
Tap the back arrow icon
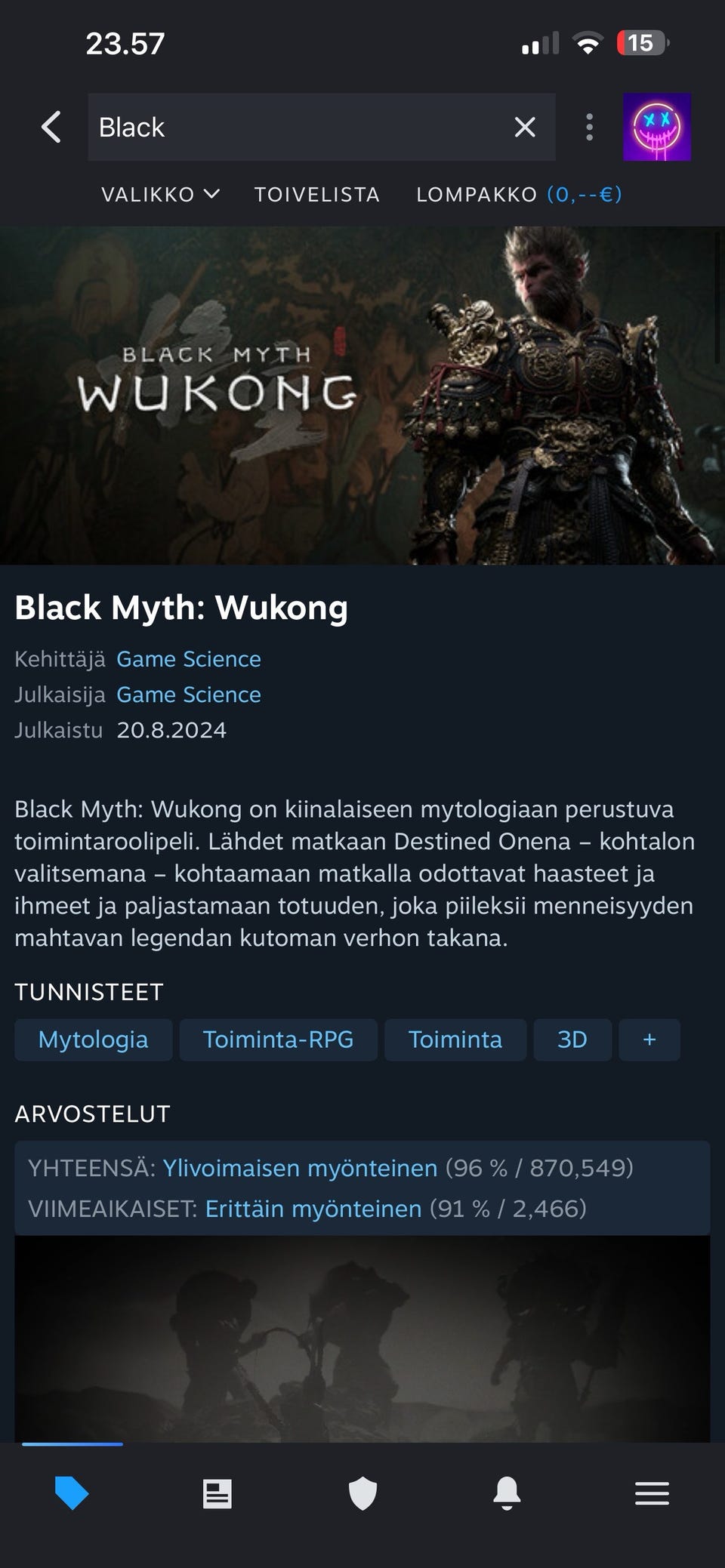point(51,127)
